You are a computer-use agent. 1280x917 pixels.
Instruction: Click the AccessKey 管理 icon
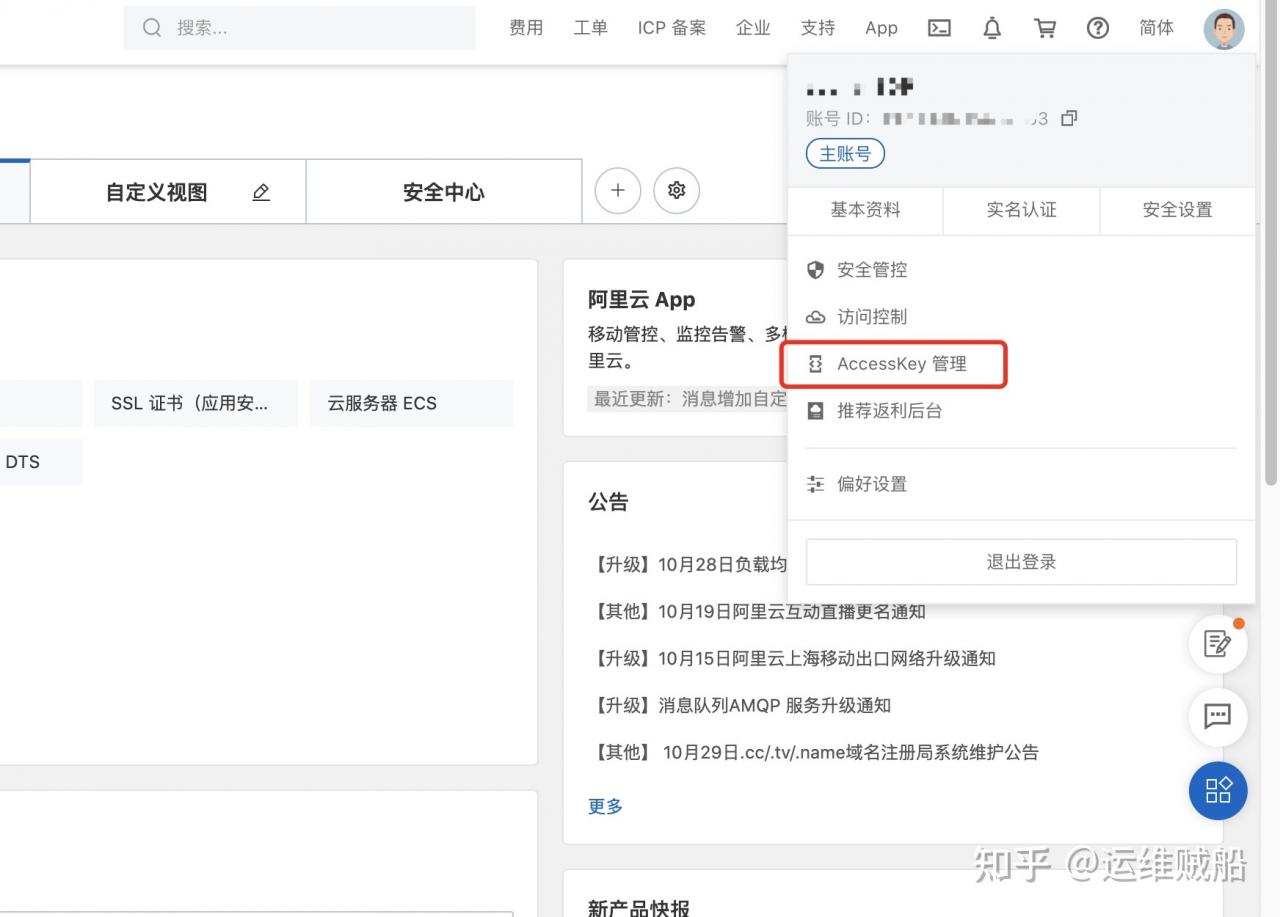(816, 364)
